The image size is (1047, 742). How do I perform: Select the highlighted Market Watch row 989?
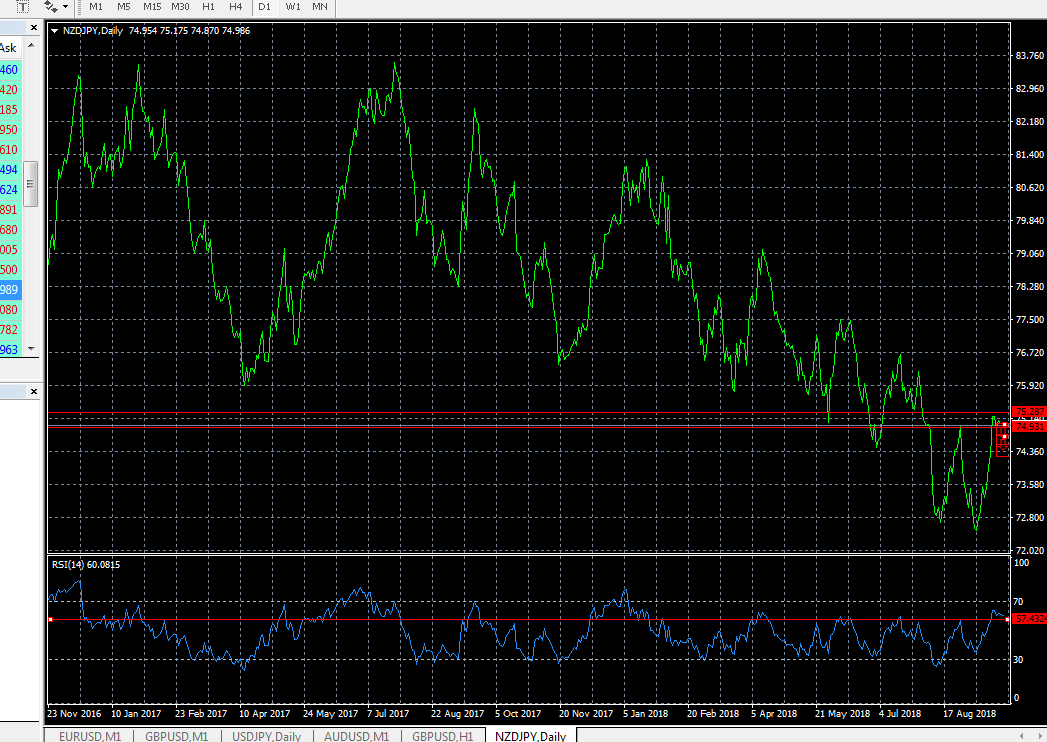[x=11, y=289]
